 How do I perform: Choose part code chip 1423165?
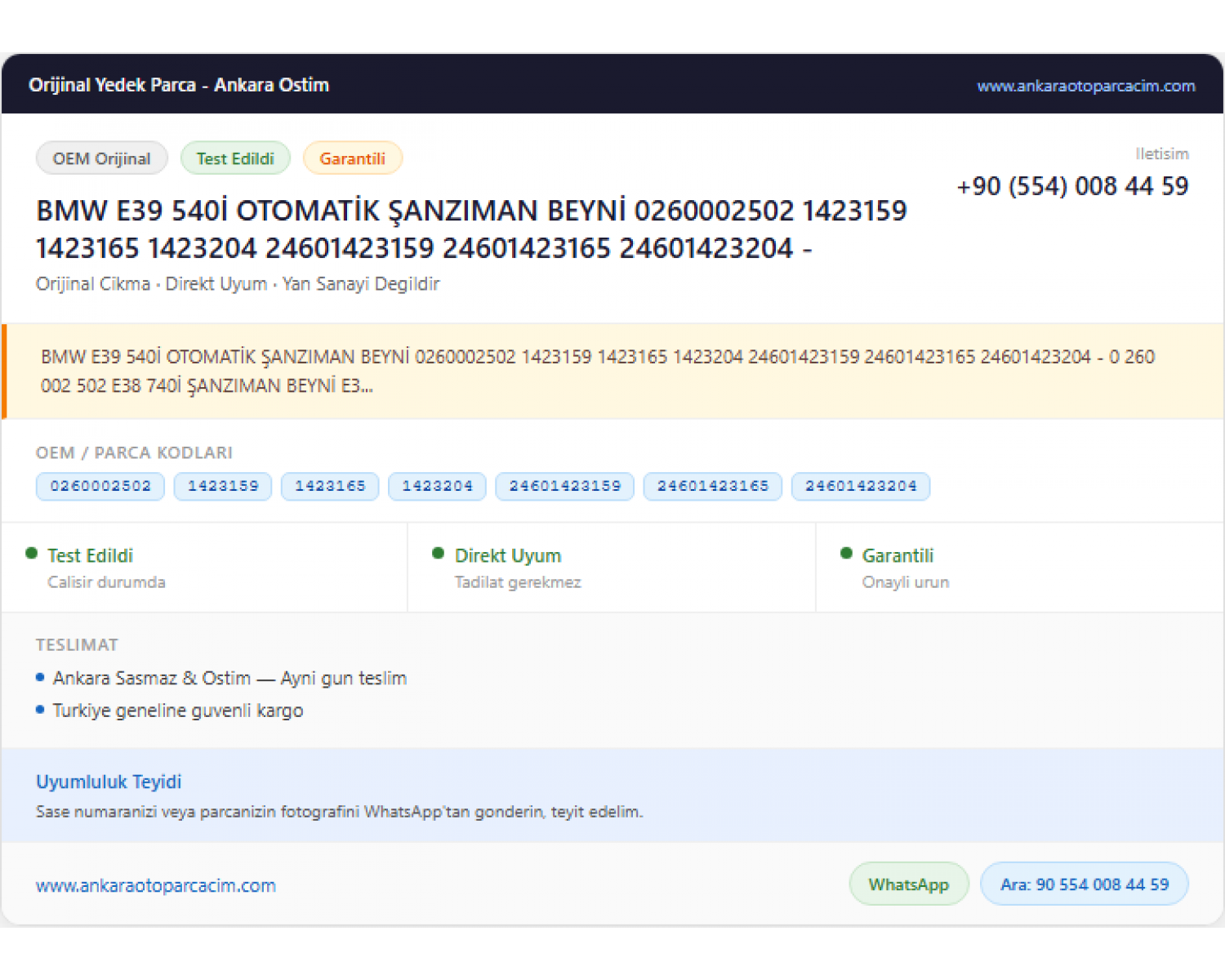[330, 486]
